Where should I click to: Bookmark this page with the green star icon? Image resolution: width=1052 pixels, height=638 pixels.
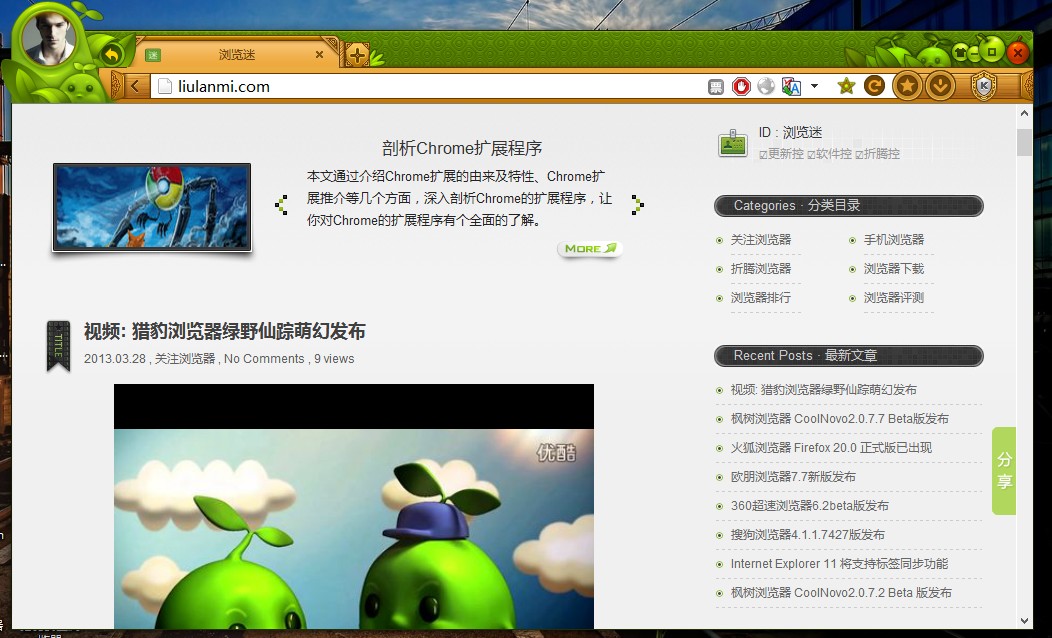846,86
